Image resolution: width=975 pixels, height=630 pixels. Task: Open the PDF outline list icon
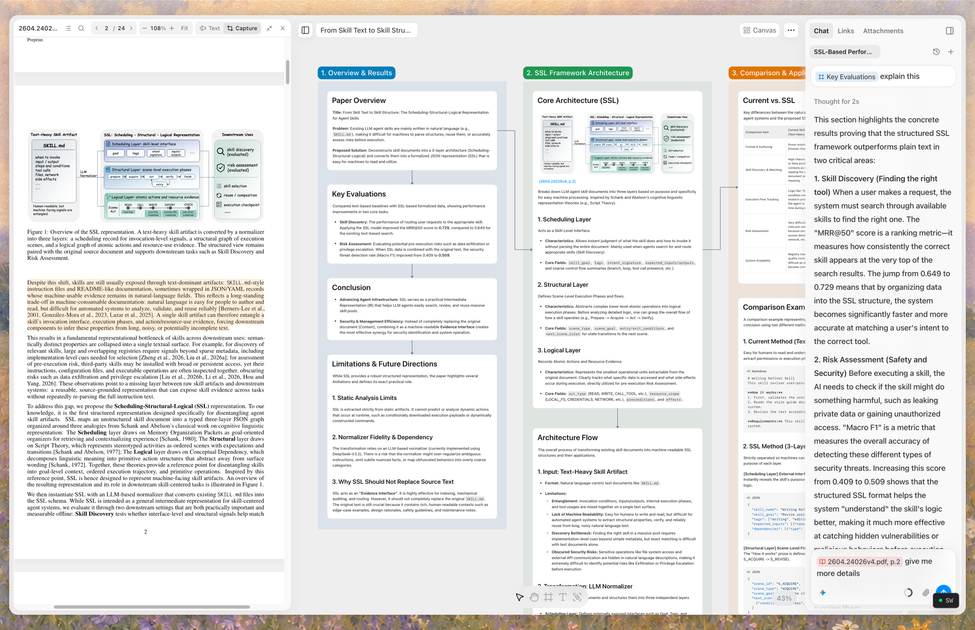click(68, 28)
